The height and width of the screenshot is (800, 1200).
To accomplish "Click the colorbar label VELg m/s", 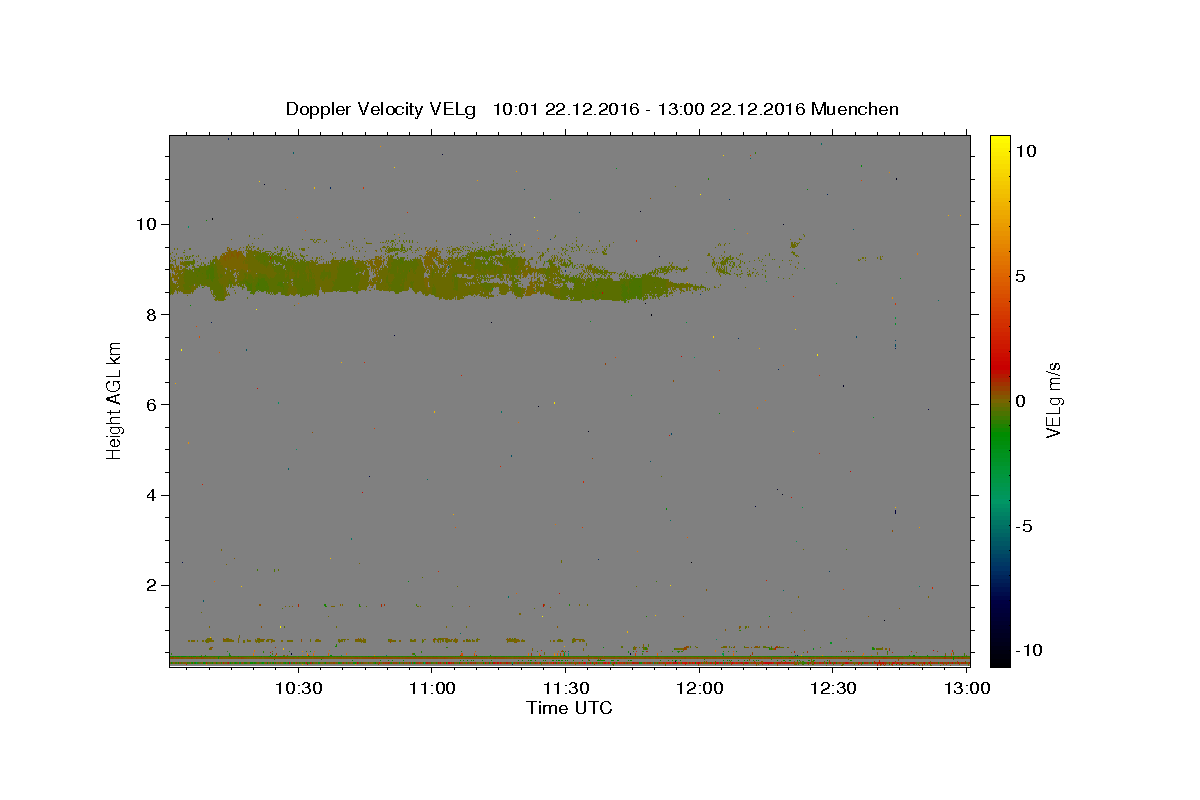I will pyautogui.click(x=1053, y=401).
